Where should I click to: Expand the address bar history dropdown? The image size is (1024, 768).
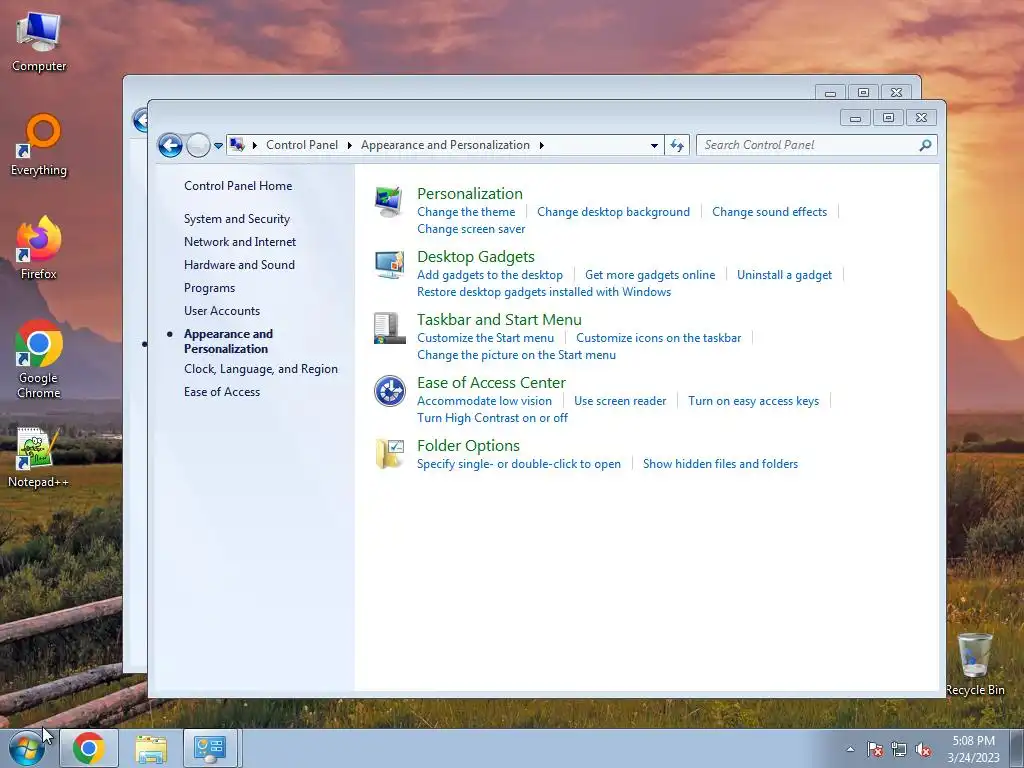[654, 146]
